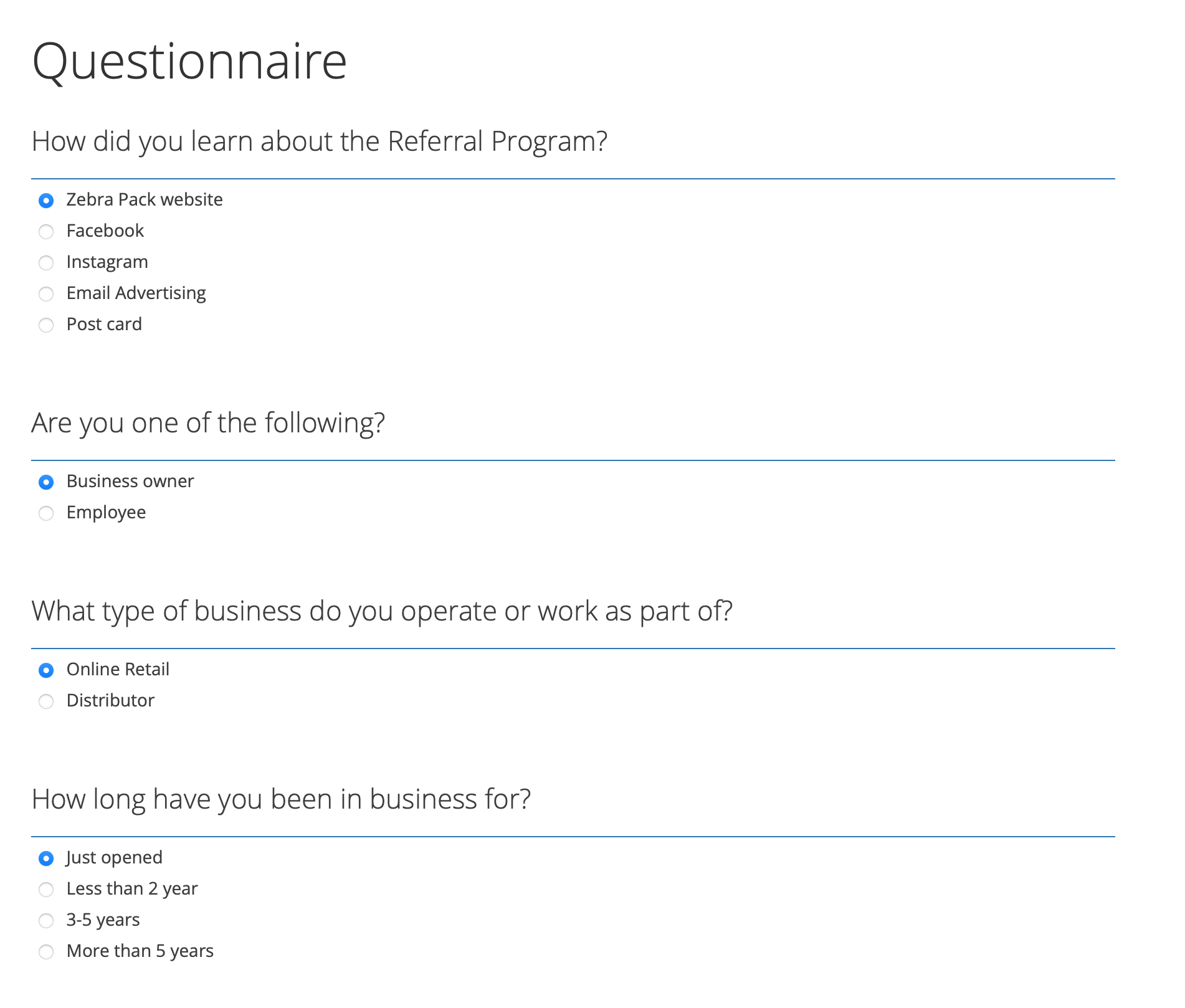This screenshot has width=1185, height=1008.
Task: Choose Employee instead of Business owner
Action: [x=46, y=513]
